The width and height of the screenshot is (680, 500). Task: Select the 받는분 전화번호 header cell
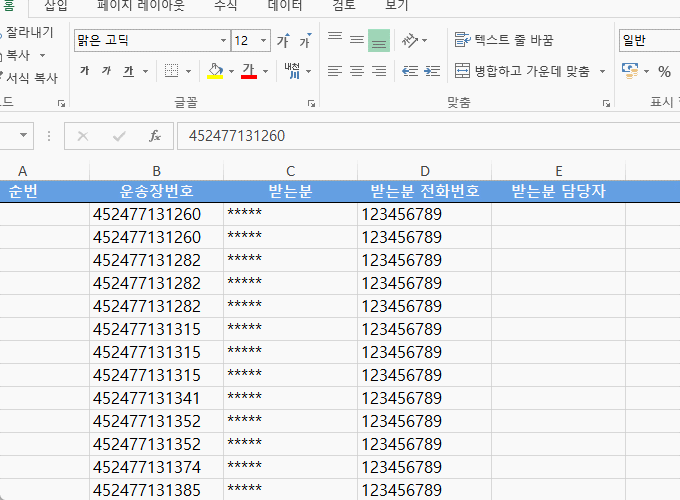tap(425, 191)
